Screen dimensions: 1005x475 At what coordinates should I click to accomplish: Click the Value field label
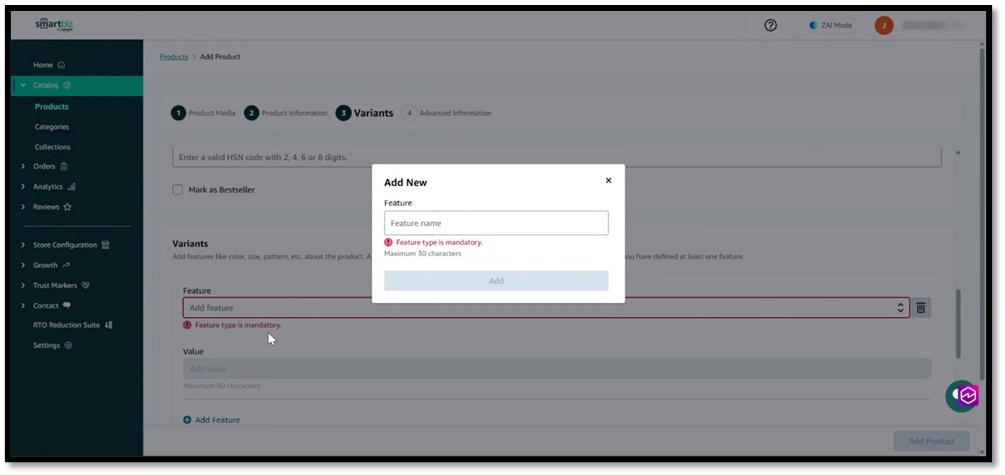click(193, 351)
